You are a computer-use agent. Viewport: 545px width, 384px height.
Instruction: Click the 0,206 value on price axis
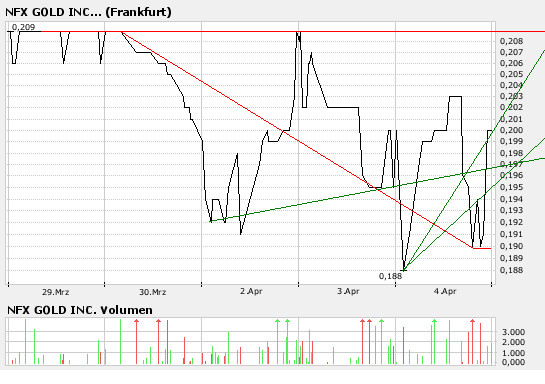[511, 63]
